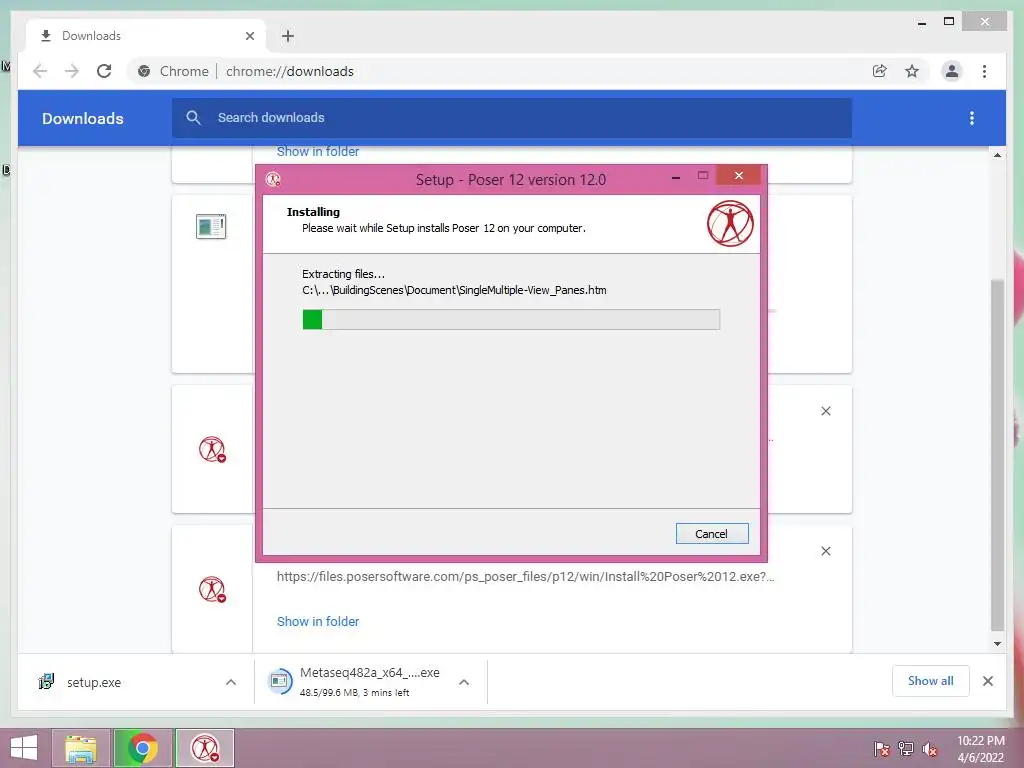This screenshot has width=1024, height=768.
Task: Click Show in folder under Poser download URL
Action: (318, 622)
